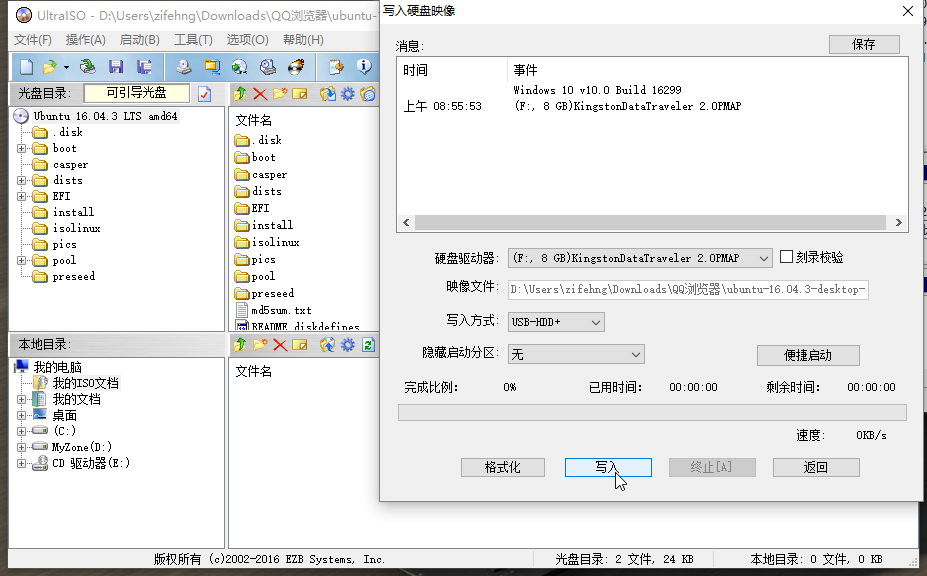Expand the CD 驱动器(E:) node
This screenshot has height=576, width=927.
21,463
